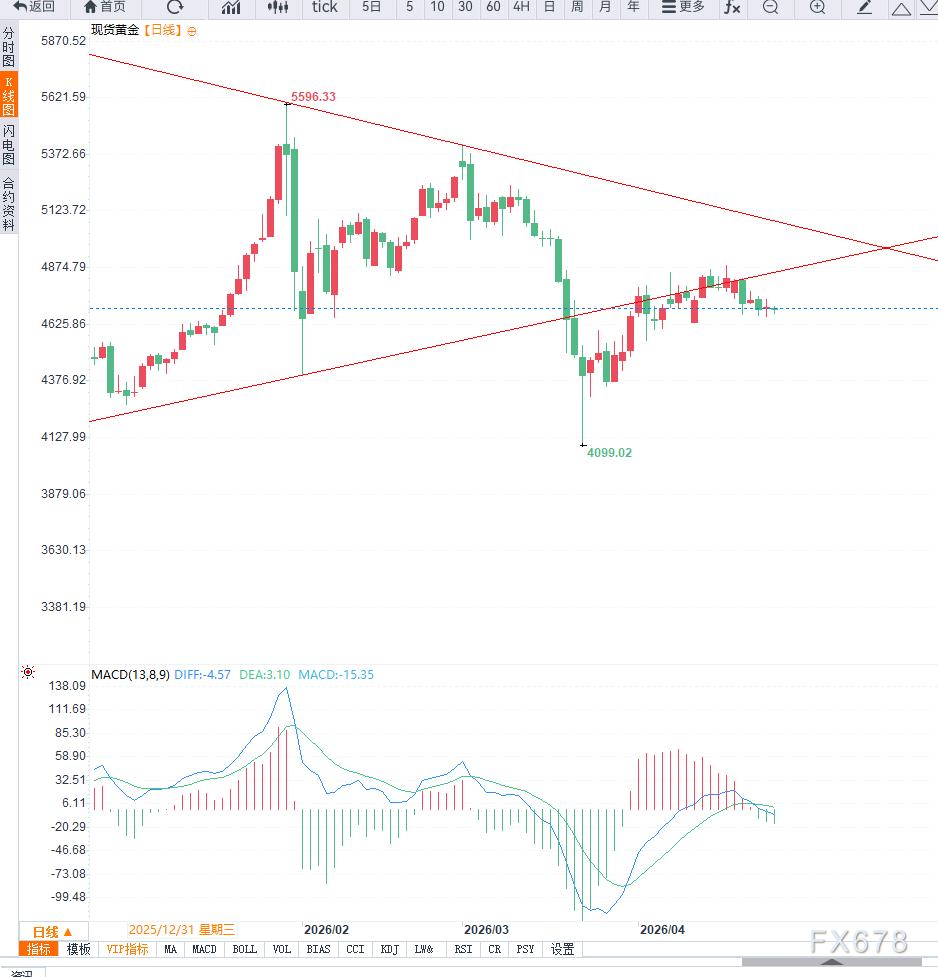Click the 返回 back arrow button

pos(34,7)
